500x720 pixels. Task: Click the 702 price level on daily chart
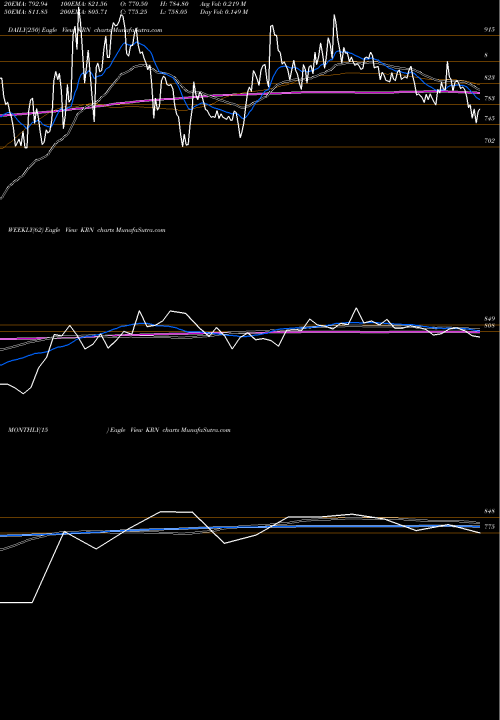[489, 141]
